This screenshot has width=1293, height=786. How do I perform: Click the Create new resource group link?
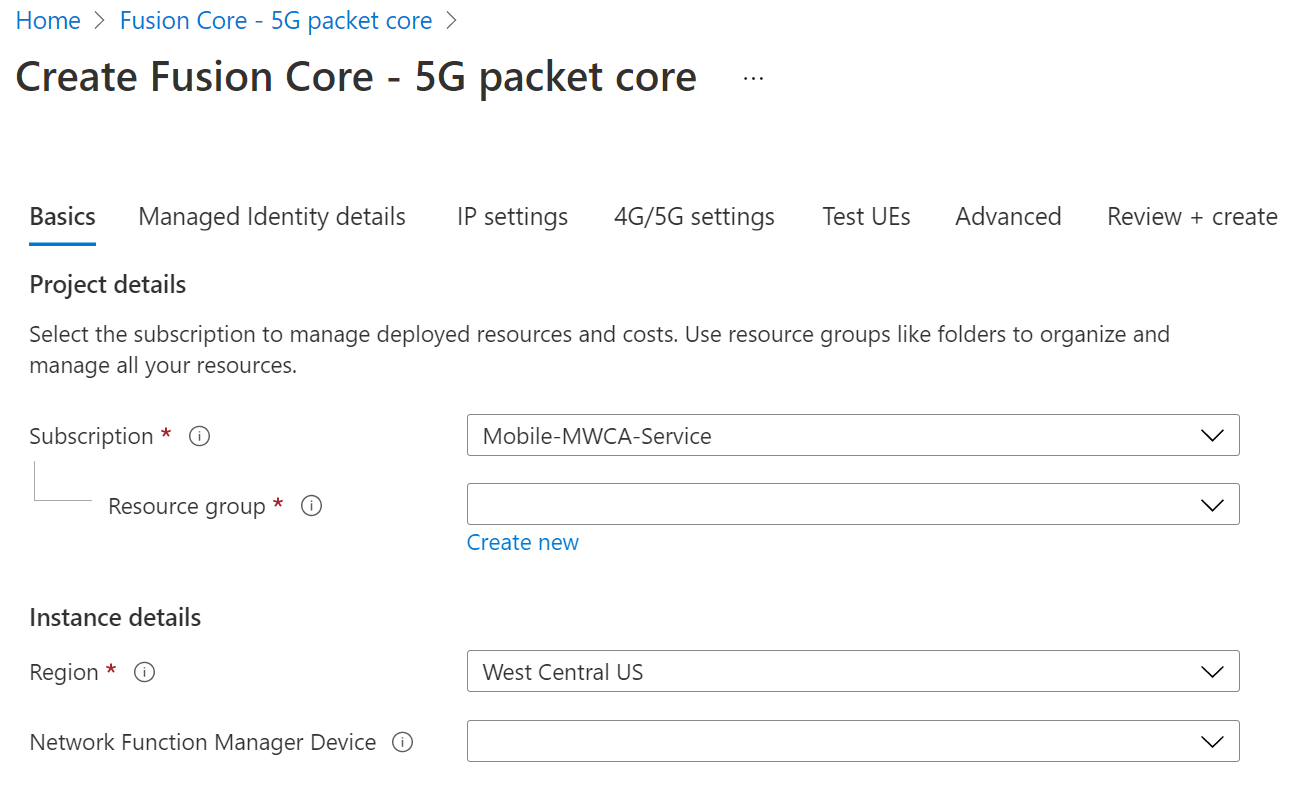click(x=523, y=542)
